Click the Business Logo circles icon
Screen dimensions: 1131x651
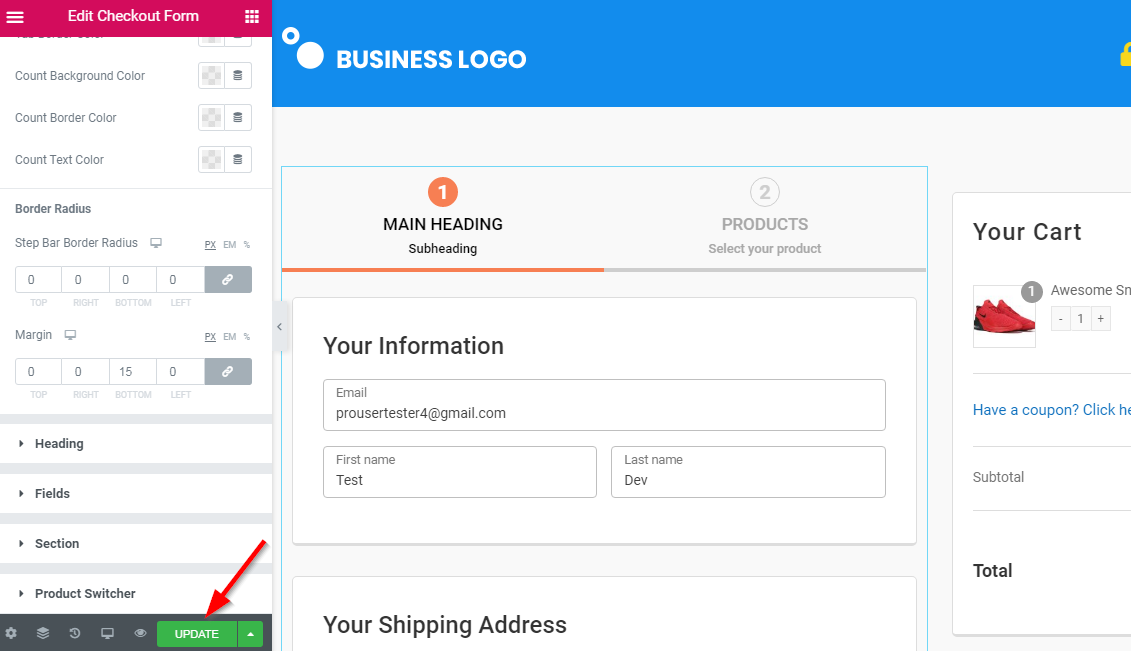303,48
